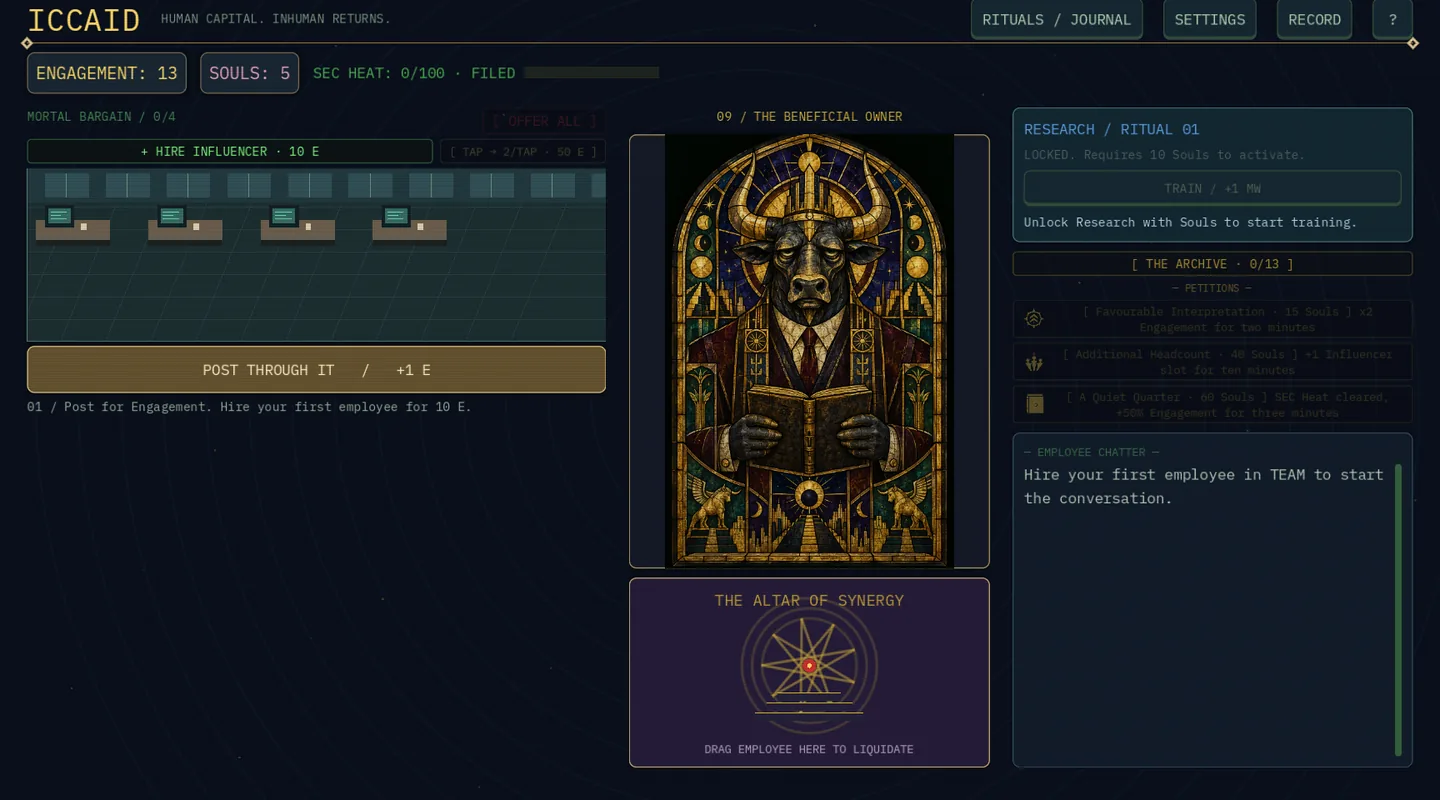
Task: Open The Archive 0/13 panel
Action: 1212,264
